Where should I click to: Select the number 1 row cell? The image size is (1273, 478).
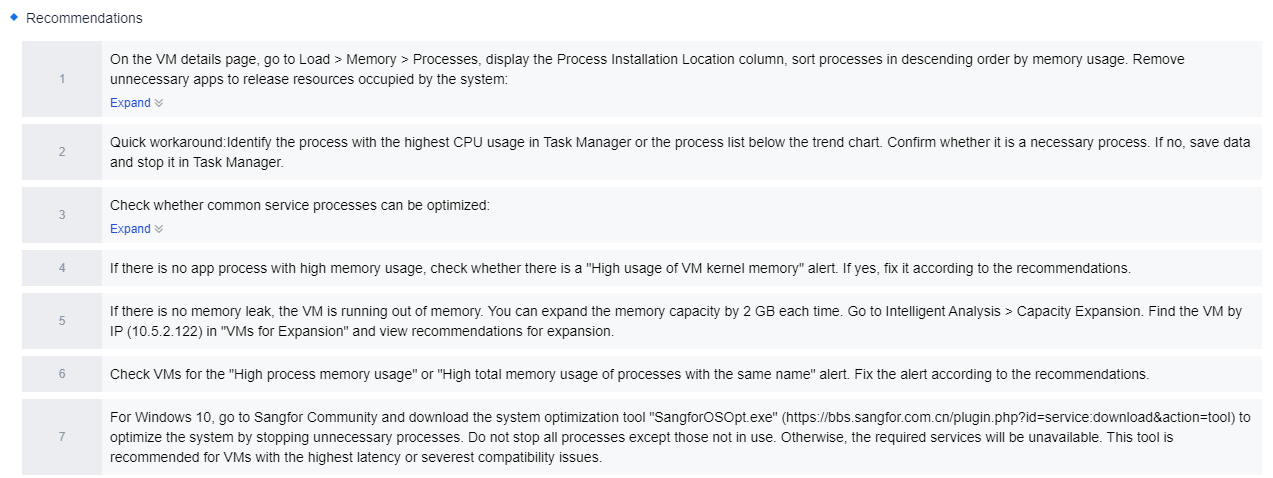pos(62,79)
